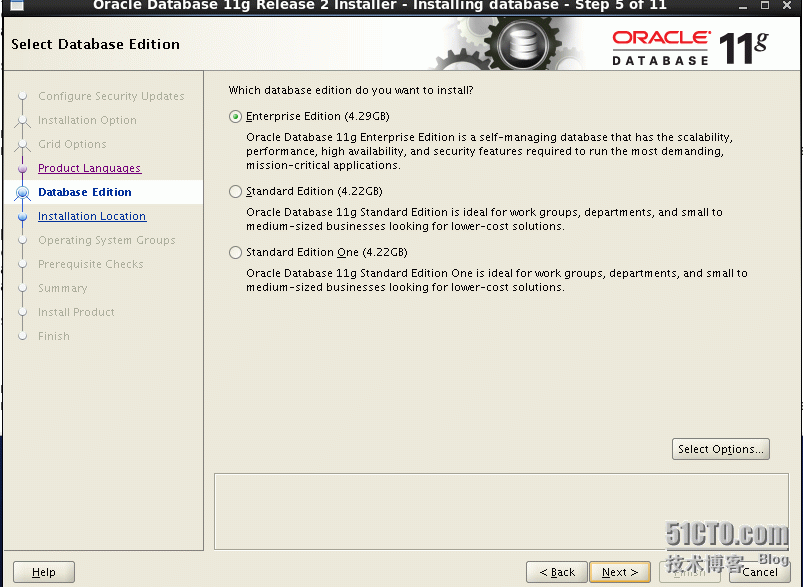Go Back to previous step
The image size is (803, 587).
click(x=557, y=572)
